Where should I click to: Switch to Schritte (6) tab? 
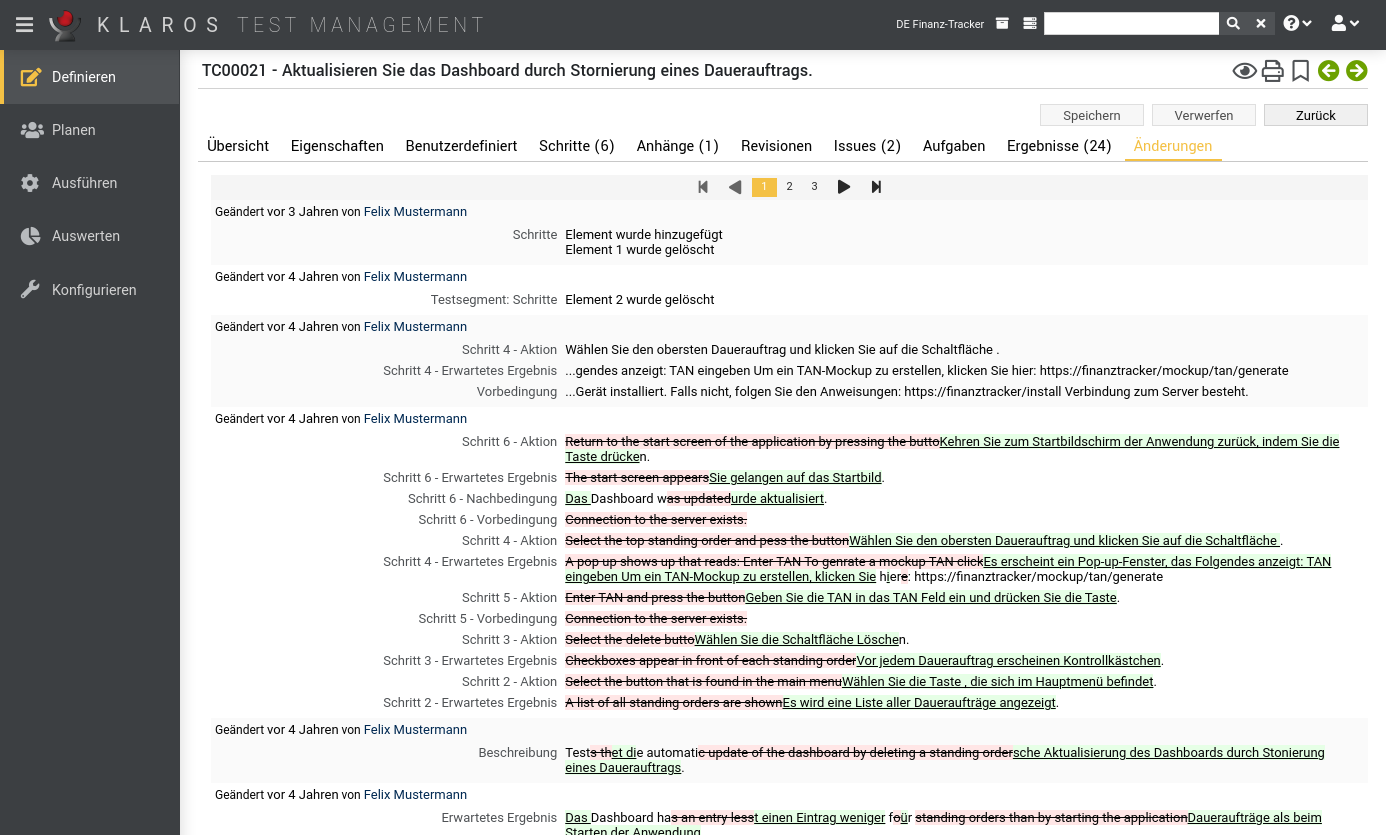[577, 146]
